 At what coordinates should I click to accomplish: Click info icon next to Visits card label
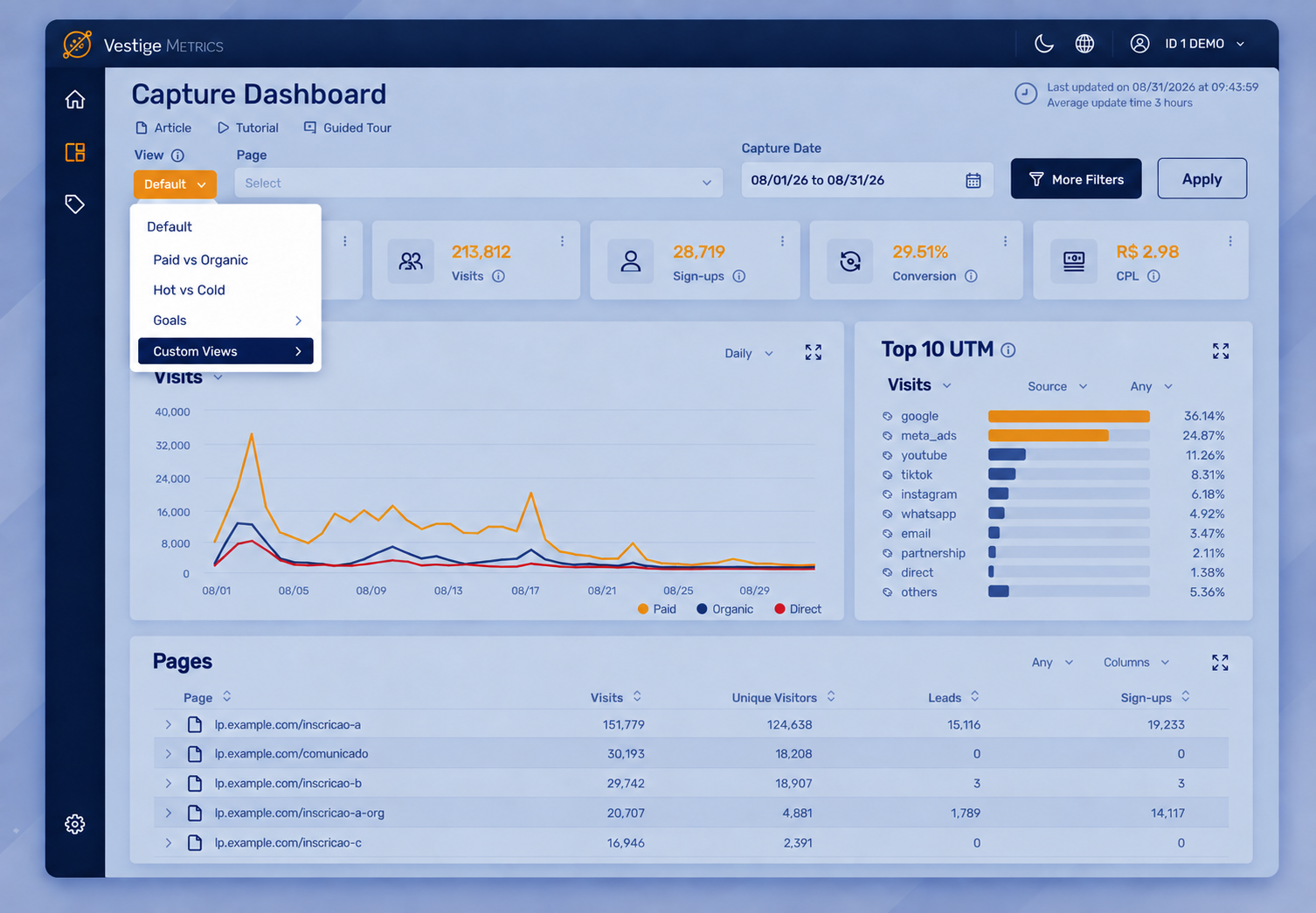498,276
